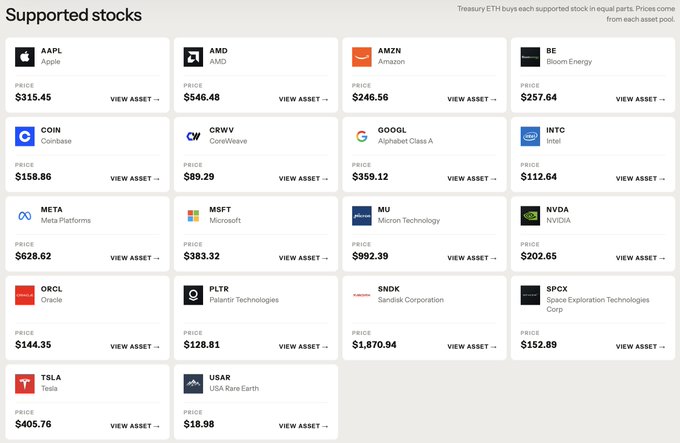Screen dimensions: 680x443
Task: Click the SPCX black logo icon
Action: (x=530, y=295)
